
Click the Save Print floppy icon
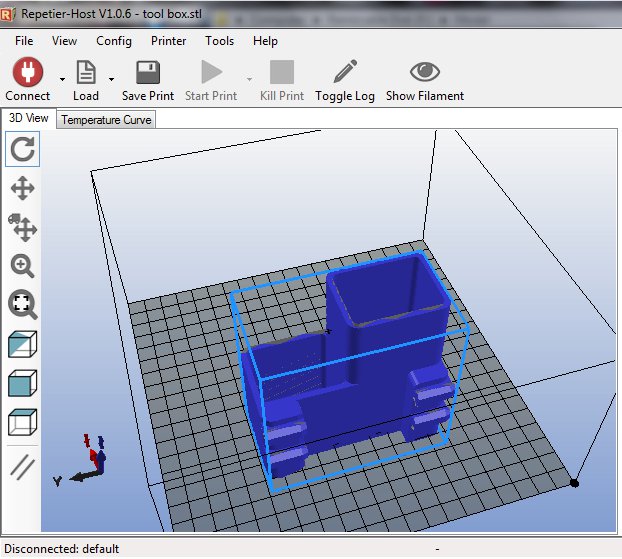click(148, 73)
